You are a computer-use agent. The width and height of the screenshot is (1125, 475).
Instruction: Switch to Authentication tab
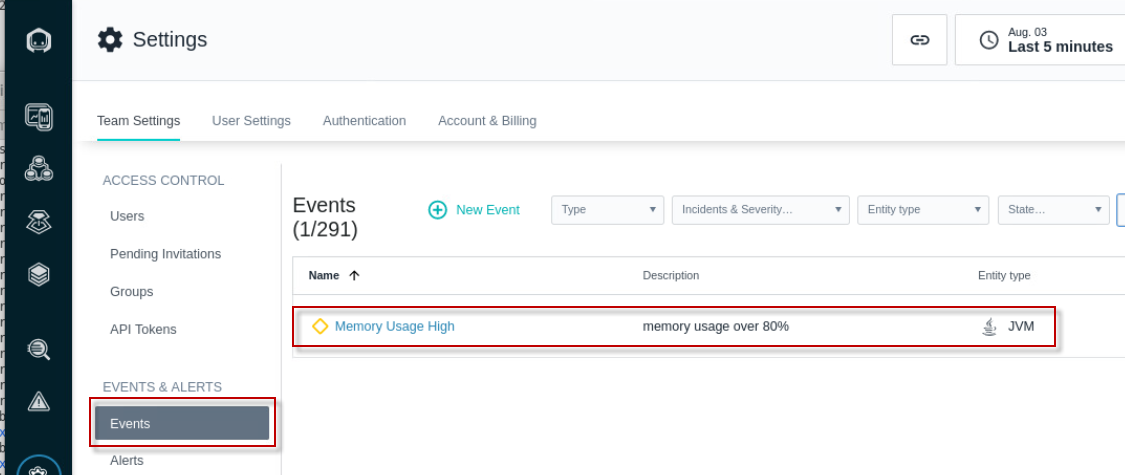(x=364, y=121)
